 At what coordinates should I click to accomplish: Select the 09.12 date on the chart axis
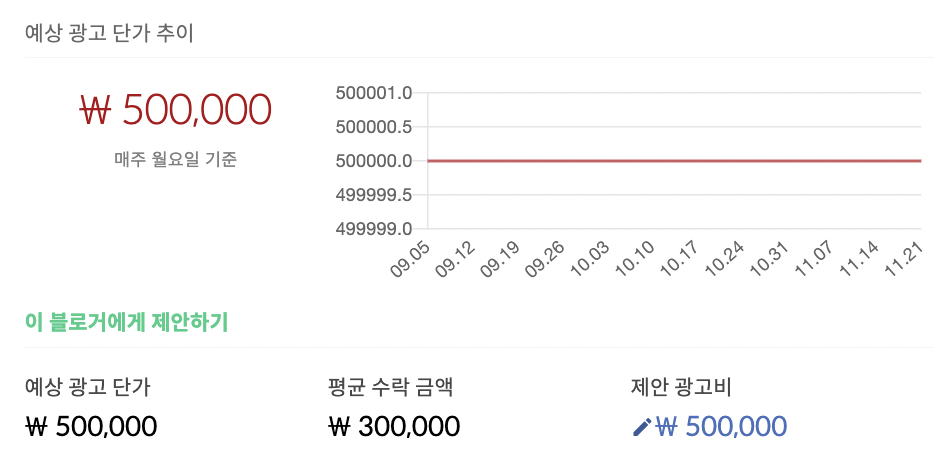456,259
